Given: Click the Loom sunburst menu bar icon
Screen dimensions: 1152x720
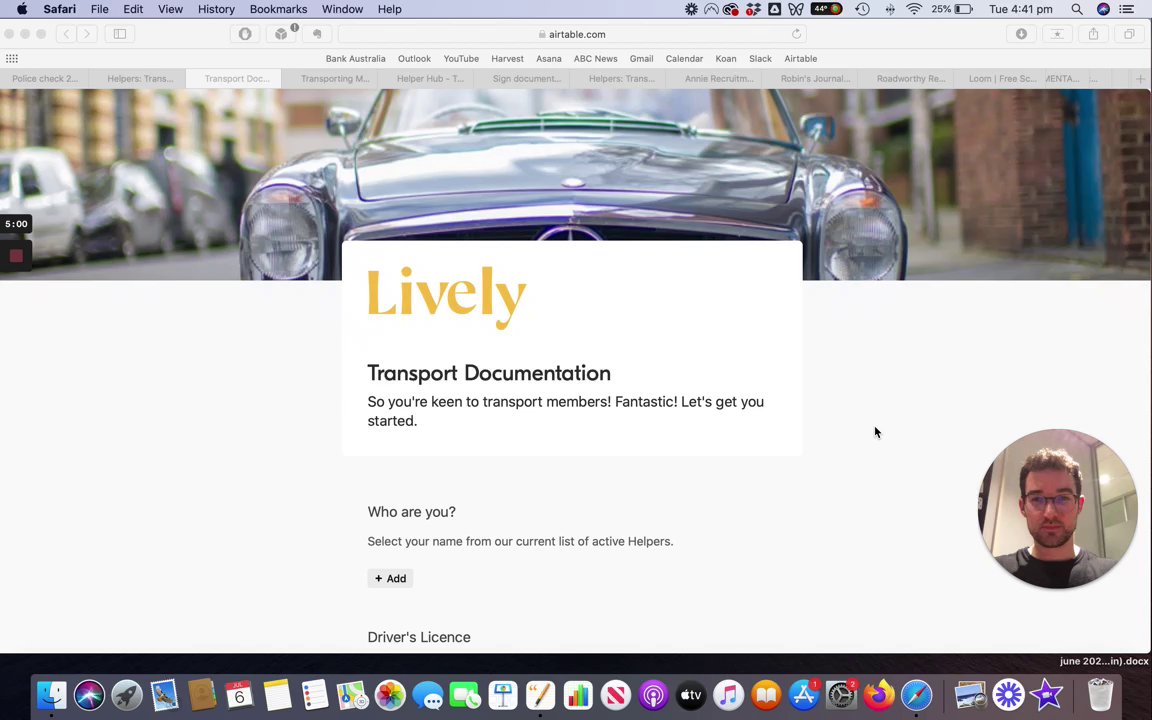Looking at the screenshot, I should (x=691, y=10).
